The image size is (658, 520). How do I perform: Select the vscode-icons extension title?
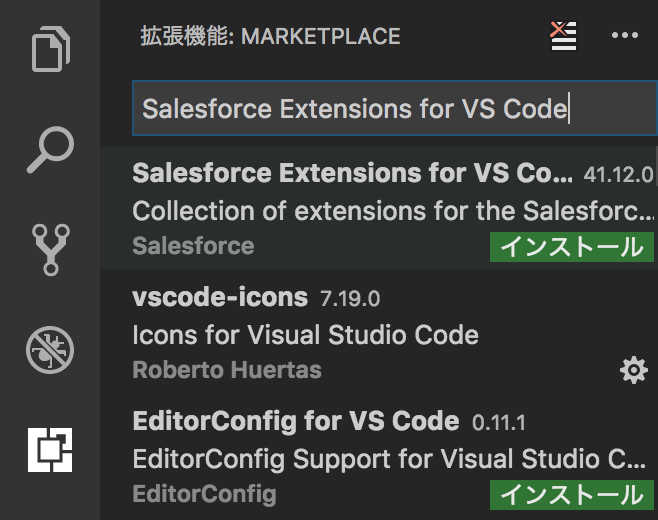[220, 298]
